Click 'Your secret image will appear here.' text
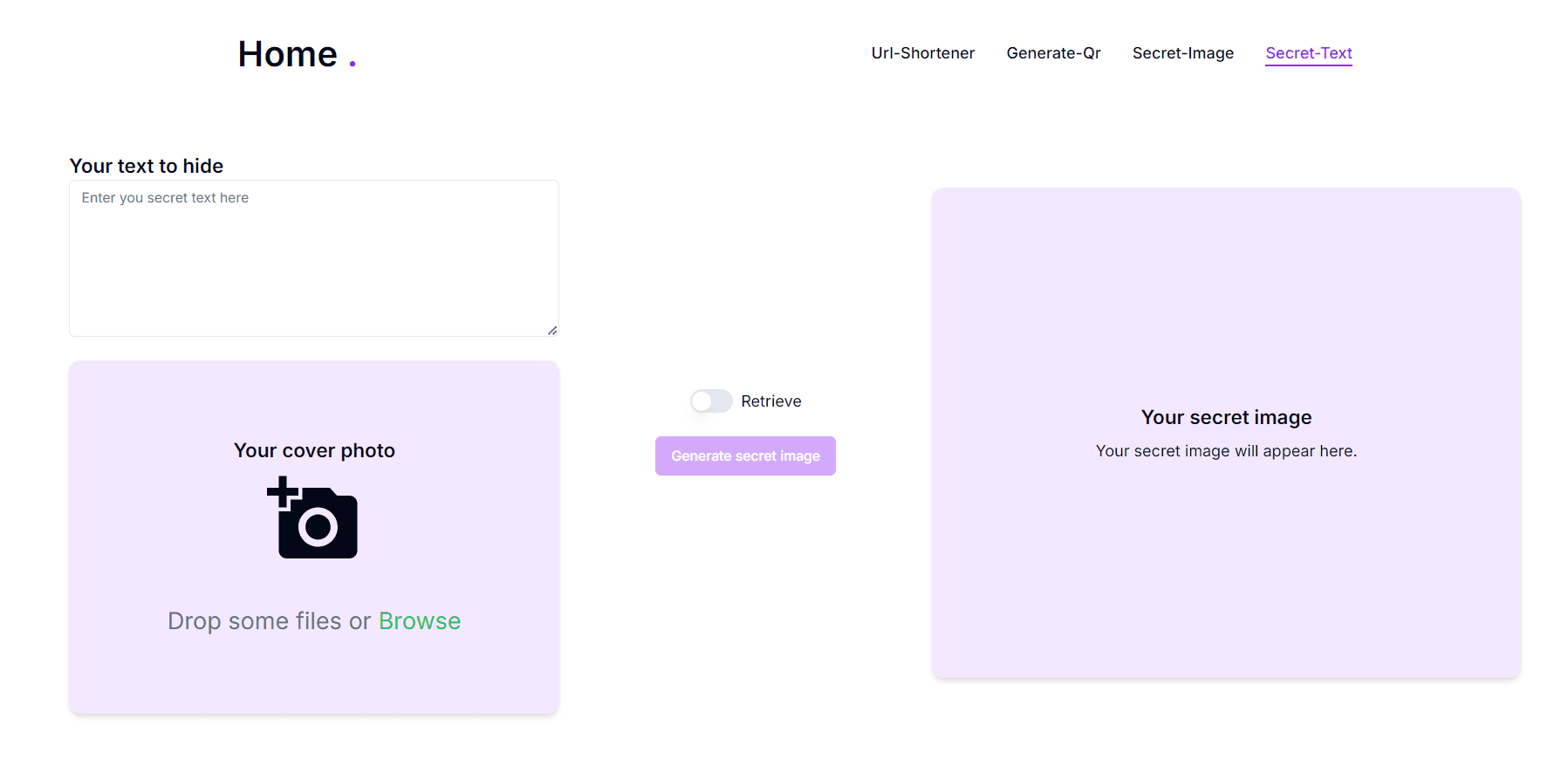 click(1226, 451)
